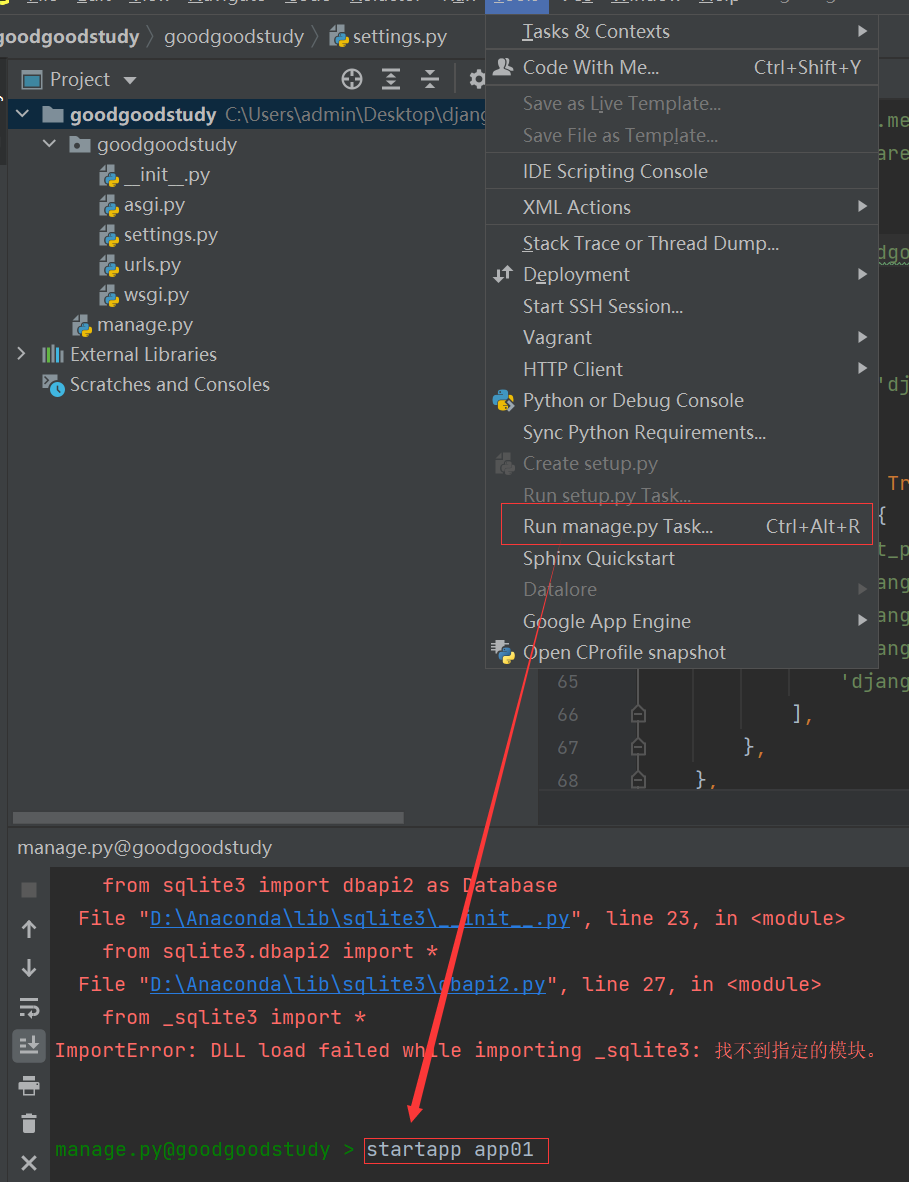Image resolution: width=909 pixels, height=1182 pixels.
Task: Click the Collapse All icon in Project toolbar
Action: (430, 80)
